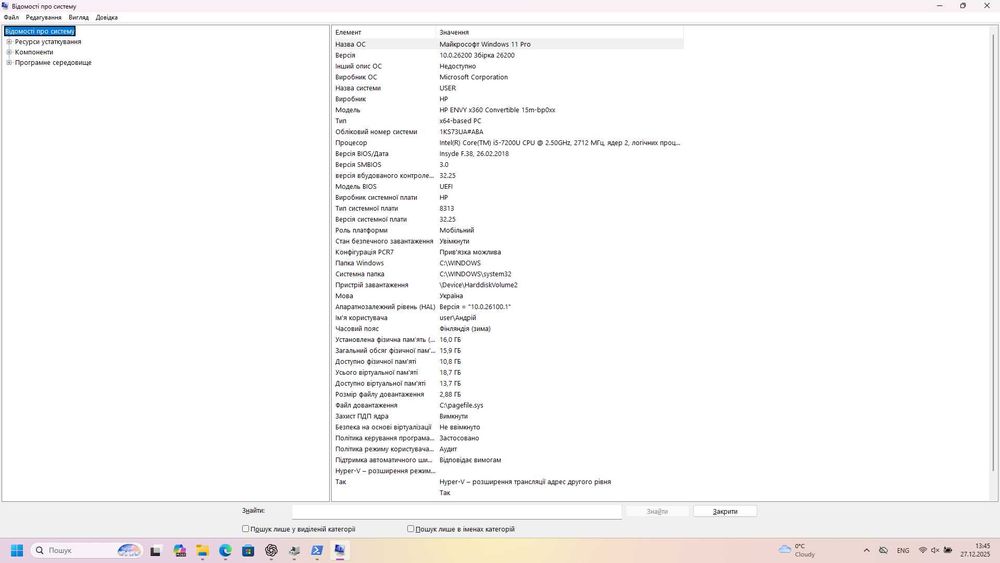This screenshot has width=1000, height=563.
Task: Click System Information title bar icon
Action: pyautogui.click(x=6, y=6)
